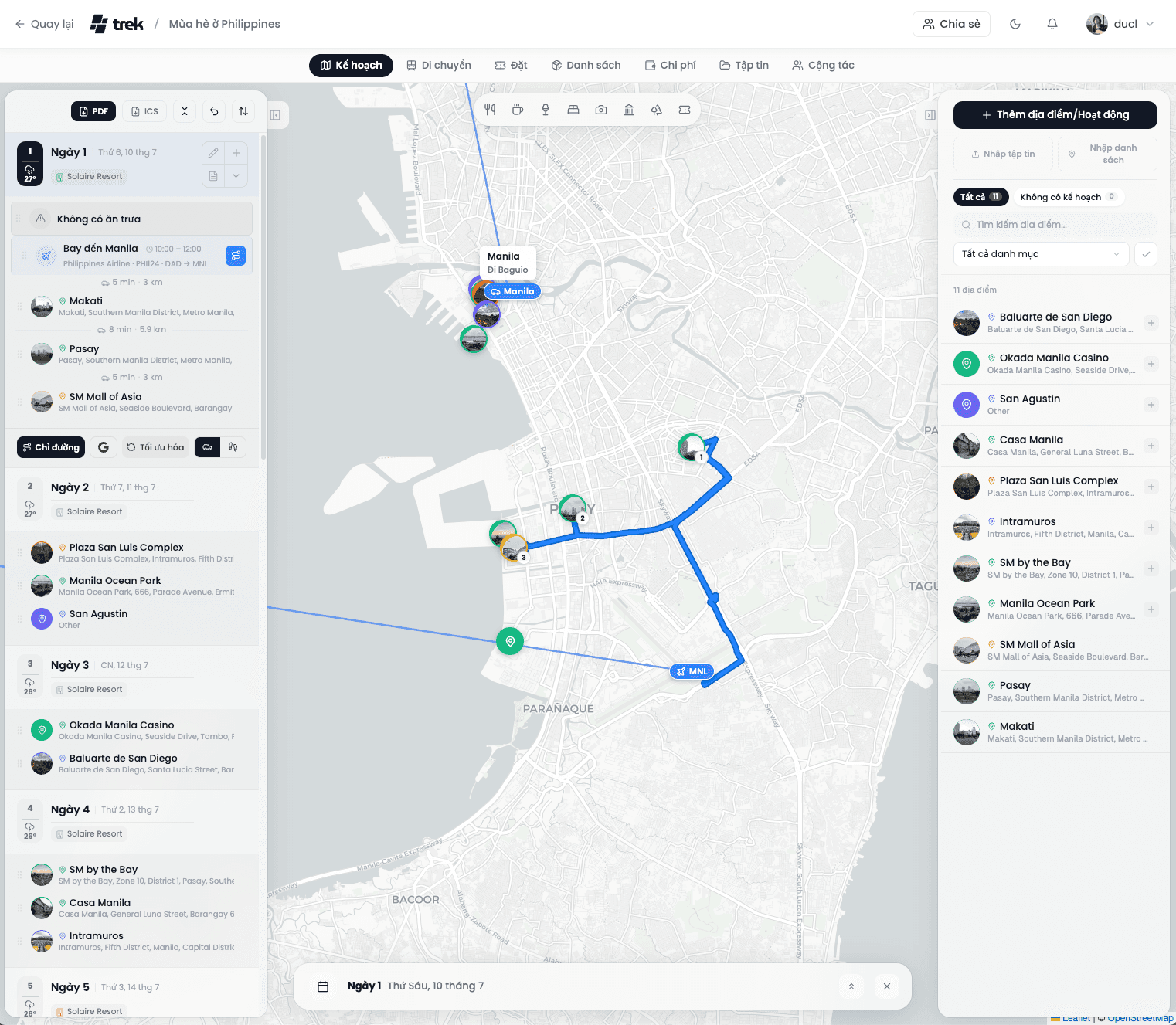The width and height of the screenshot is (1176, 1025).
Task: Select Tất cả filter pill
Action: point(981,197)
